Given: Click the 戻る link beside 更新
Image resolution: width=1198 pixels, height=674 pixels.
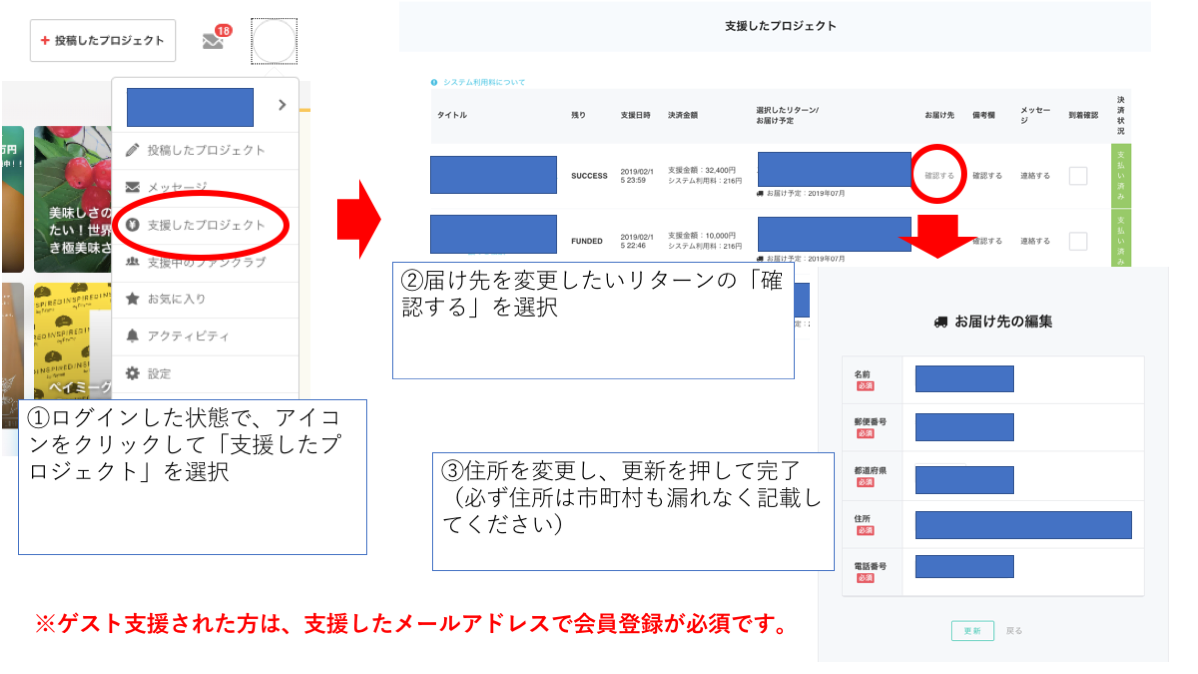Looking at the screenshot, I should 1014,631.
